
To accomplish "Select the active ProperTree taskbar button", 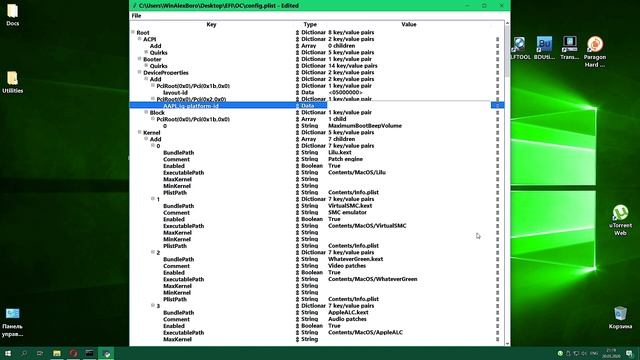I will 107,353.
